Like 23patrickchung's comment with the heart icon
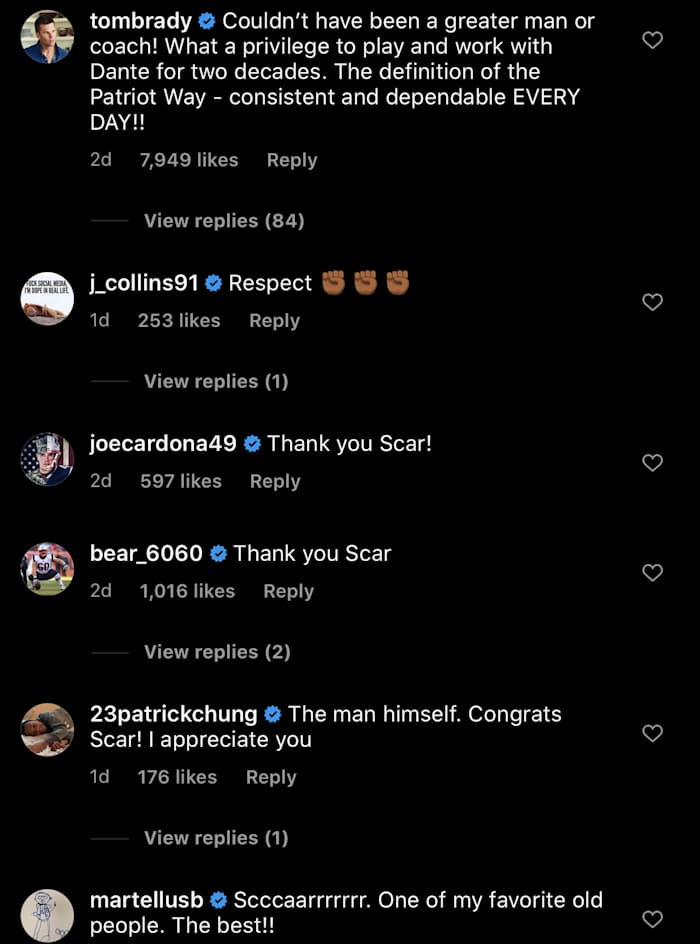This screenshot has height=944, width=700. point(652,733)
